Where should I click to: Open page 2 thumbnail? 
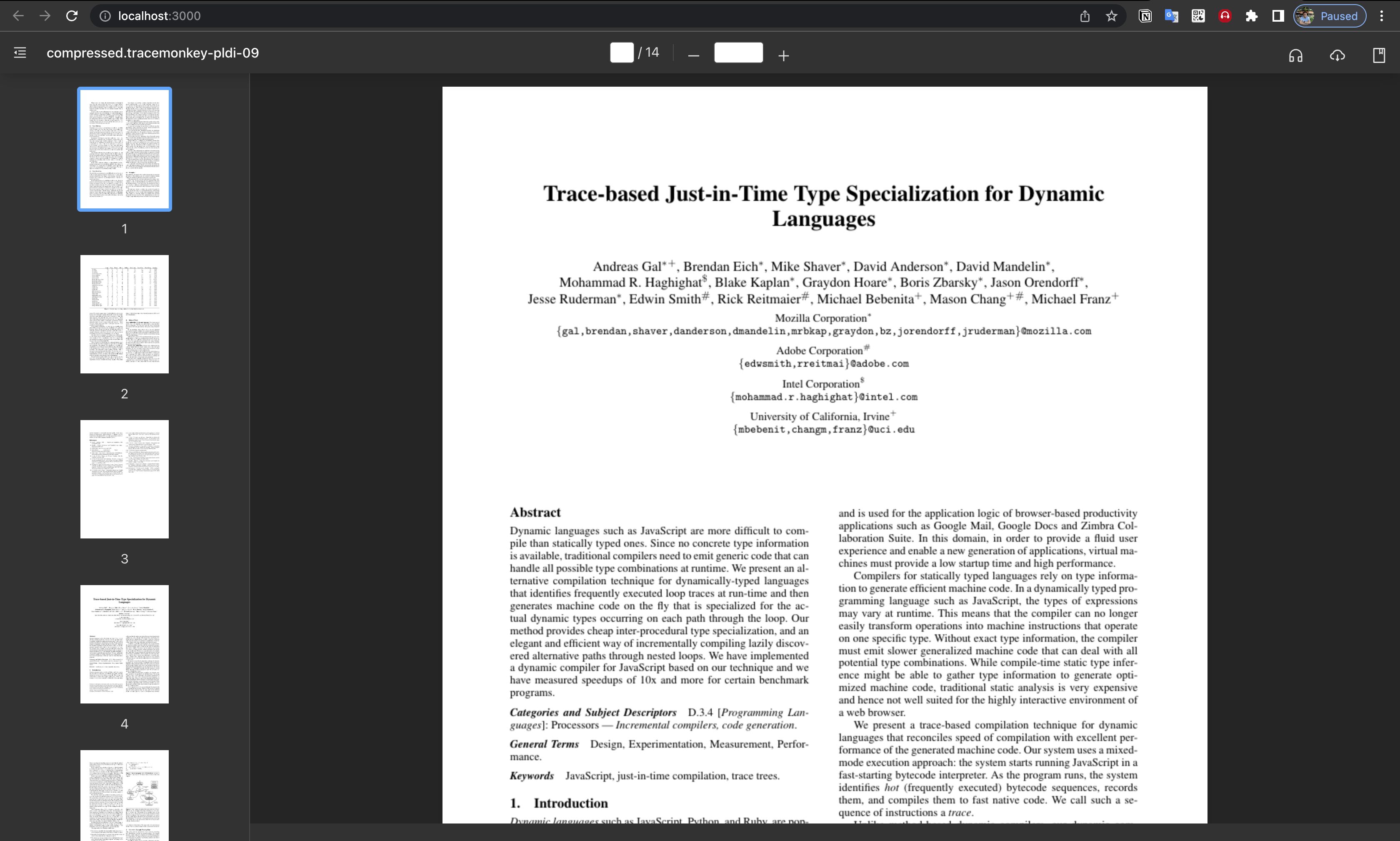point(125,314)
